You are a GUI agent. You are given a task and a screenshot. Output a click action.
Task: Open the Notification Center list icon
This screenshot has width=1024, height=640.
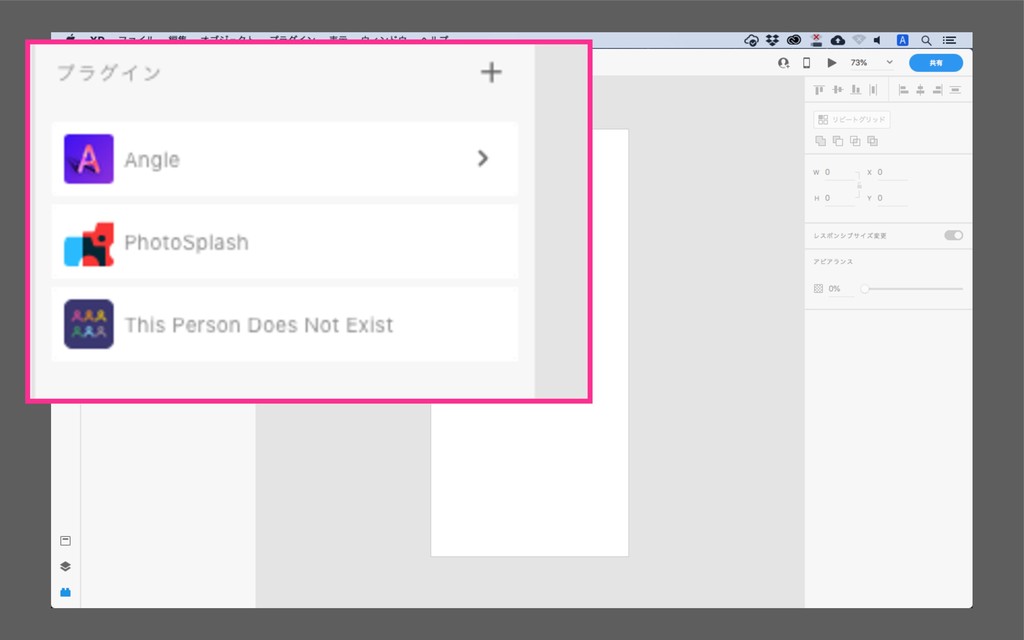[x=950, y=40]
